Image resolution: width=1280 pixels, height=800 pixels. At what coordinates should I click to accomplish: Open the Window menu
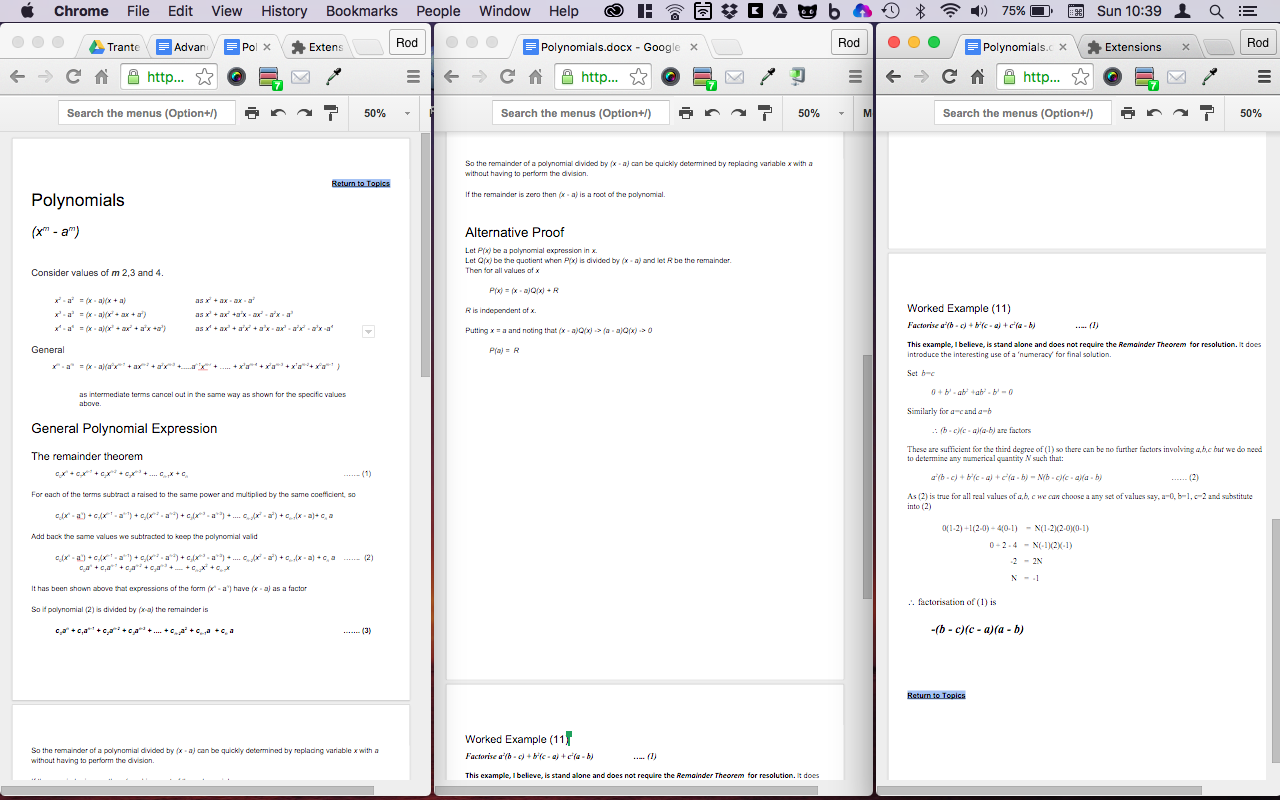pyautogui.click(x=504, y=11)
